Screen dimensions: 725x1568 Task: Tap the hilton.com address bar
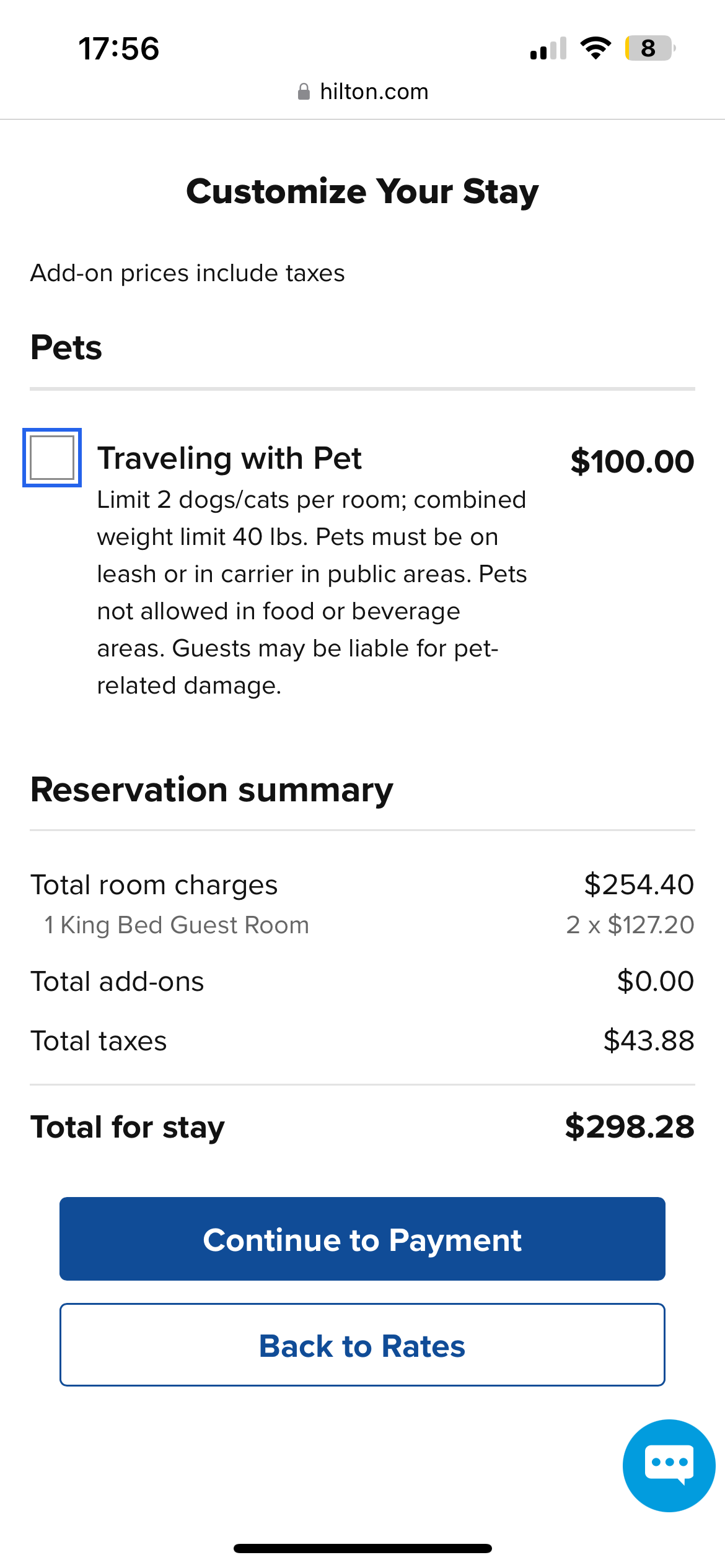(362, 92)
